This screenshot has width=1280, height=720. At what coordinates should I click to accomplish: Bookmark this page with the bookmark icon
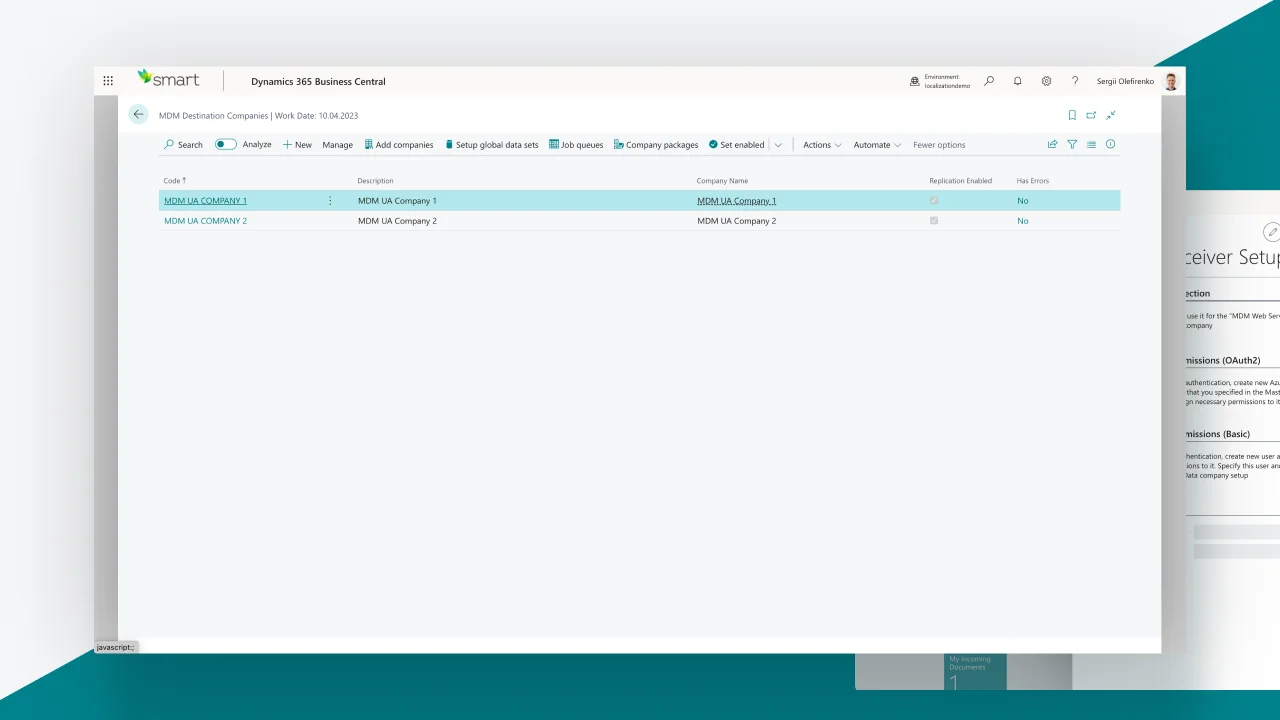pos(1072,115)
